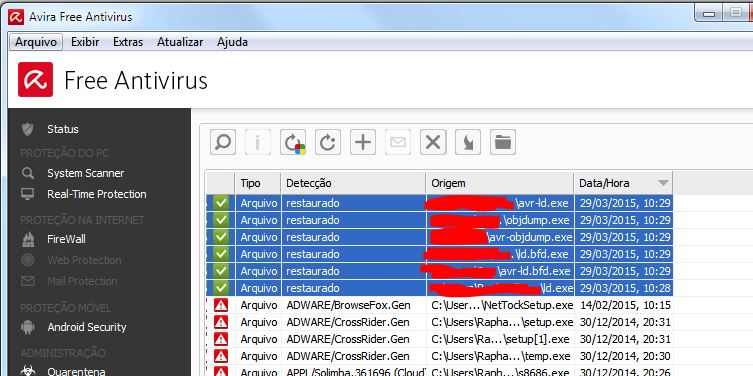Click the red warning icon of temp.exe row
Viewport: 753px width, 376px height.
(221, 356)
